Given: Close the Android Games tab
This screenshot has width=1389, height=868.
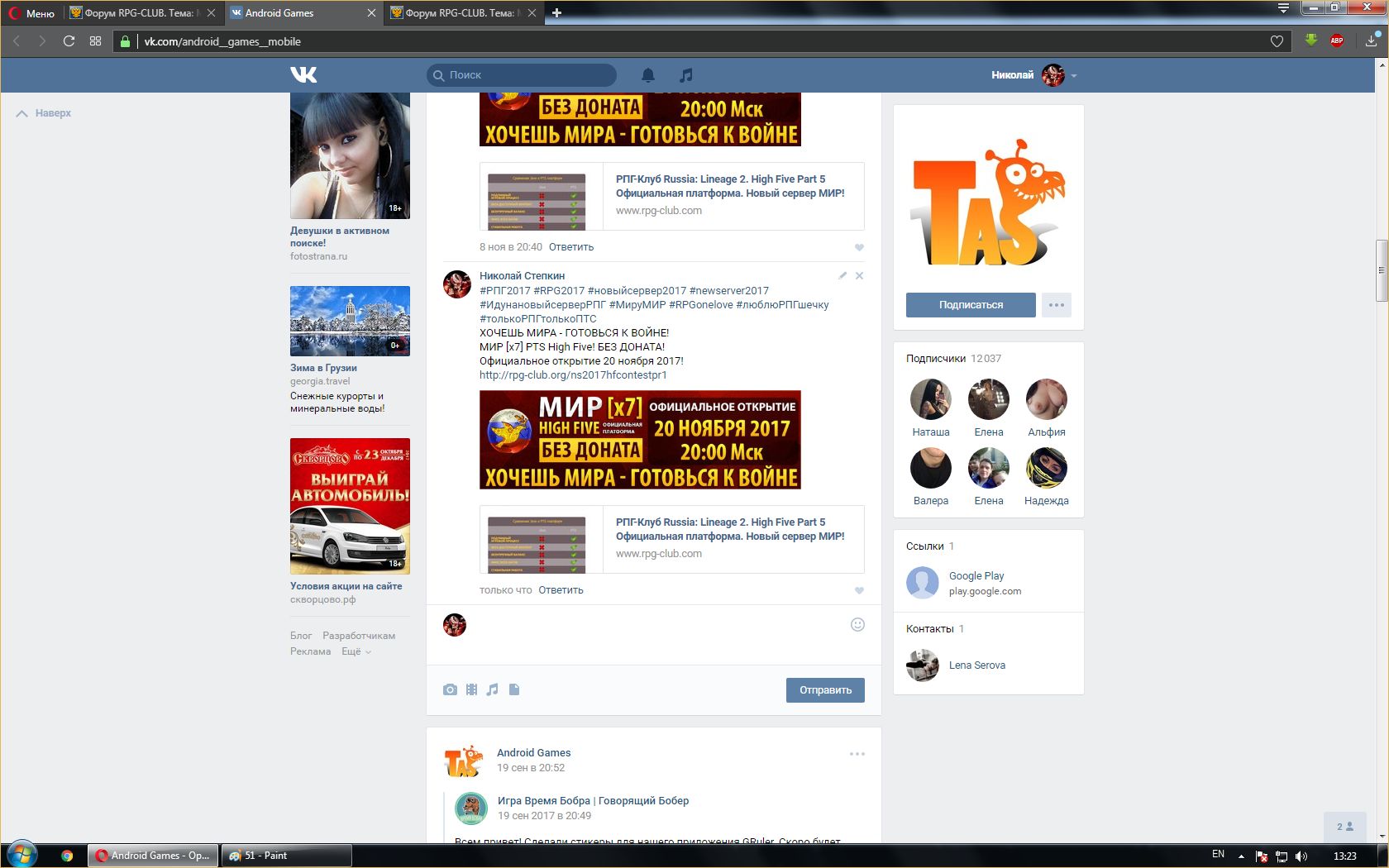Looking at the screenshot, I should 371,13.
